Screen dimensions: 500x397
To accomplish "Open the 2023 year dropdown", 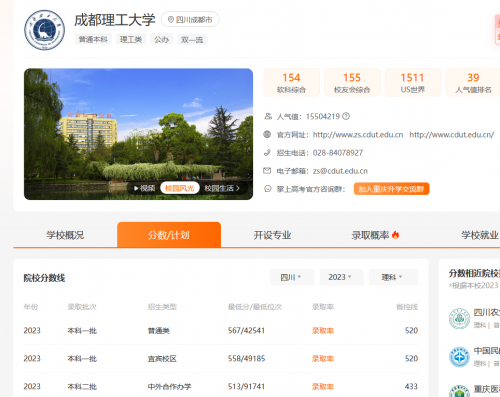I will pyautogui.click(x=341, y=277).
